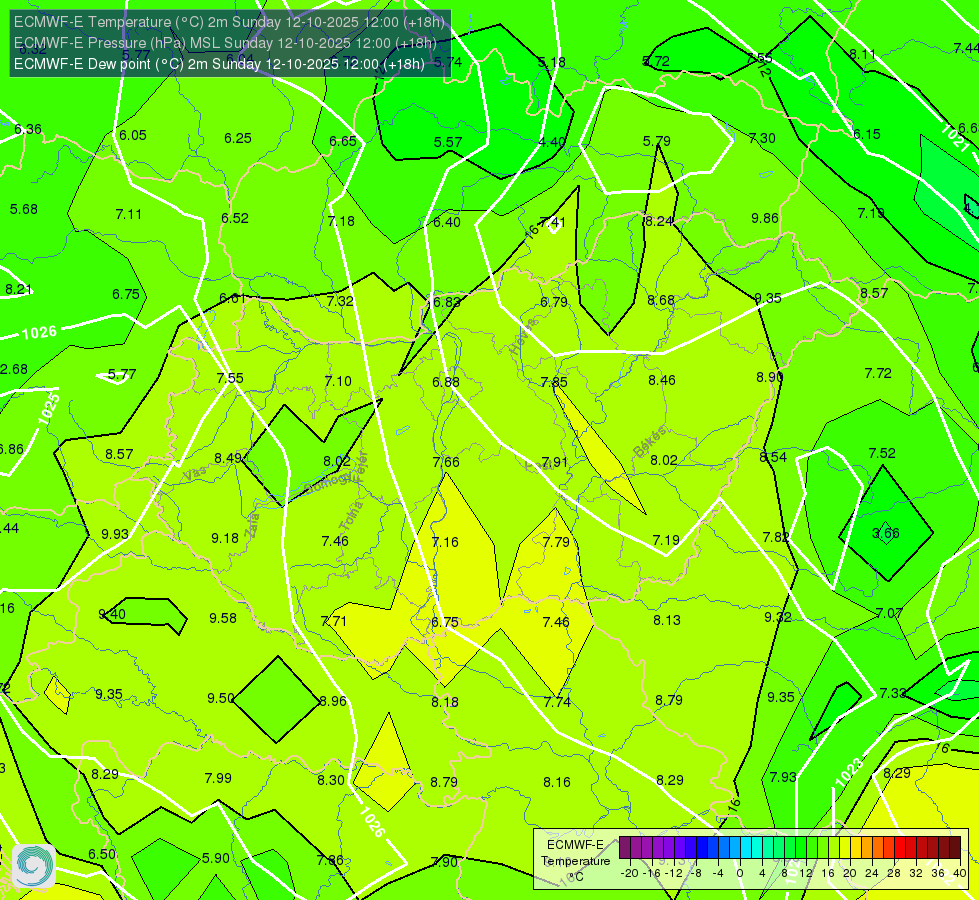Click the 8.46 temperature value
Screen dimensions: 979x900
(662, 380)
